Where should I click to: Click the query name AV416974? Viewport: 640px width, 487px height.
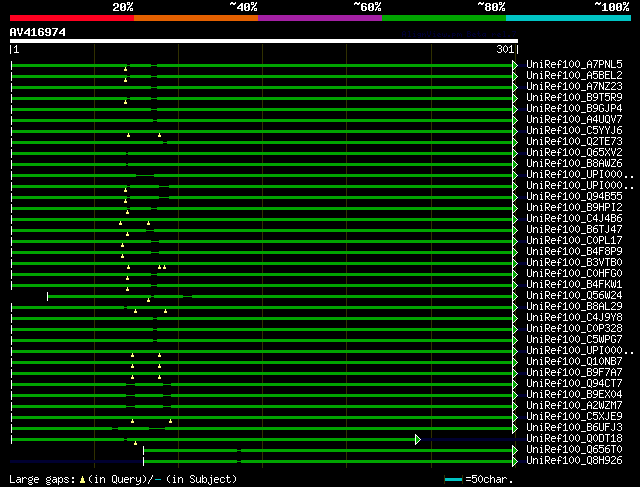[x=38, y=32]
